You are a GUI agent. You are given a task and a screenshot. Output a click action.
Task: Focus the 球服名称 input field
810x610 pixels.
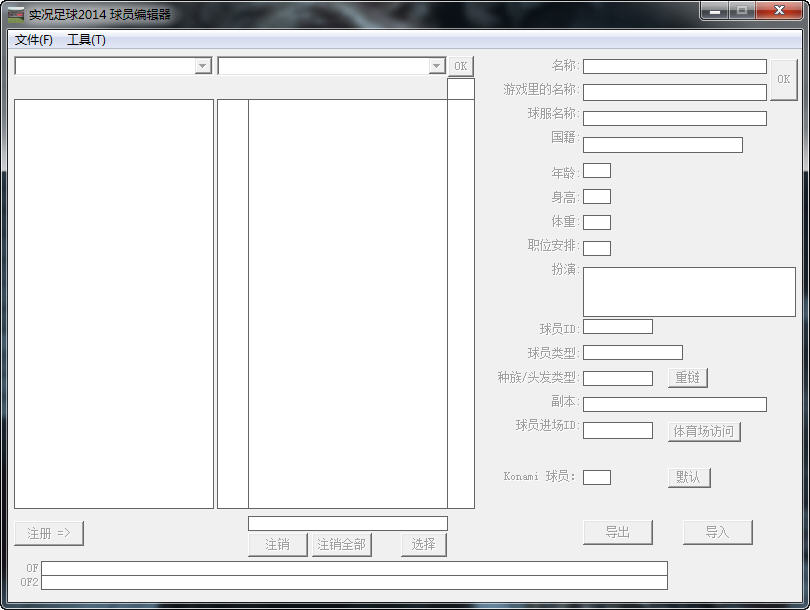click(x=675, y=118)
